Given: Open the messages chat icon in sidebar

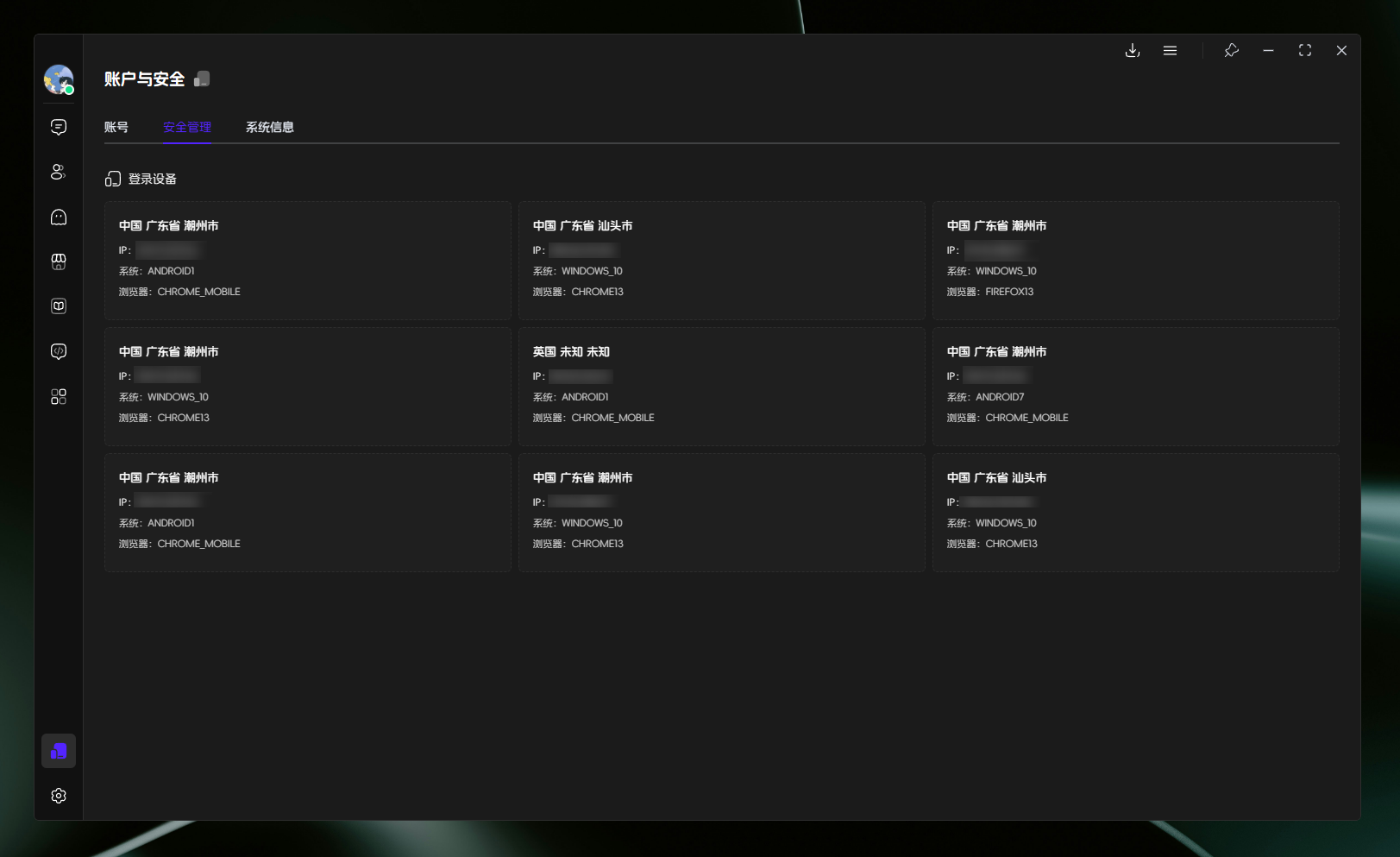Looking at the screenshot, I should tap(59, 127).
